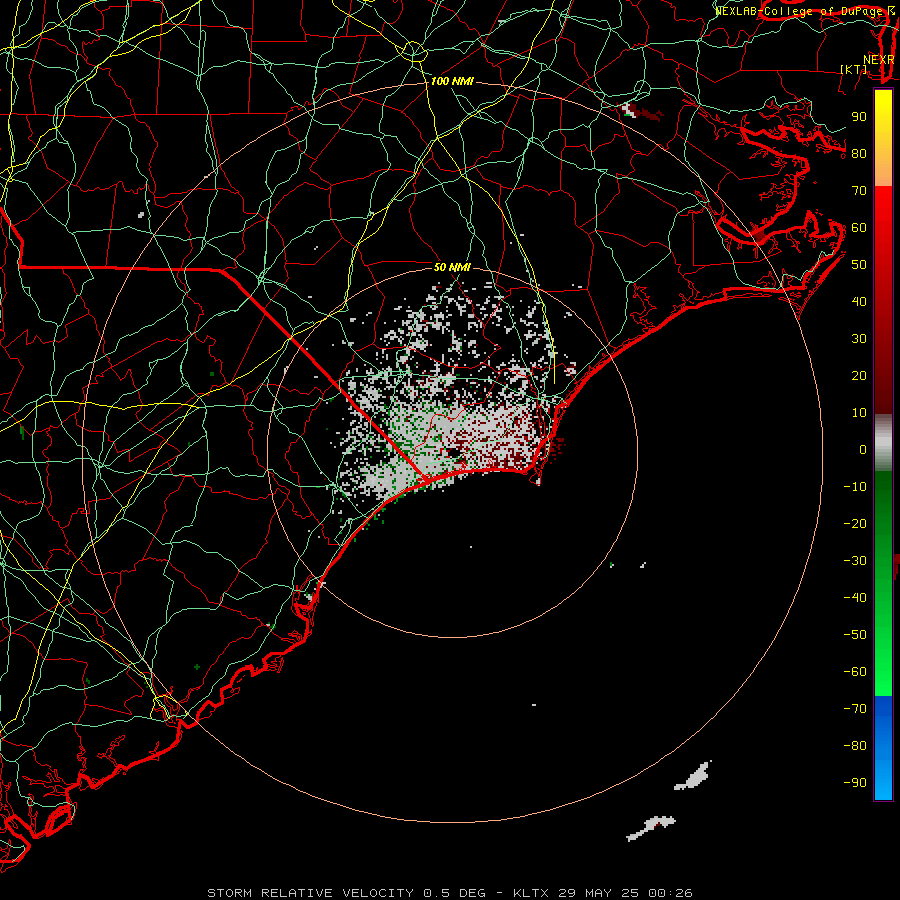Click the blue bottom segment of the color bar
The width and height of the screenshot is (900, 900).
coord(883,748)
